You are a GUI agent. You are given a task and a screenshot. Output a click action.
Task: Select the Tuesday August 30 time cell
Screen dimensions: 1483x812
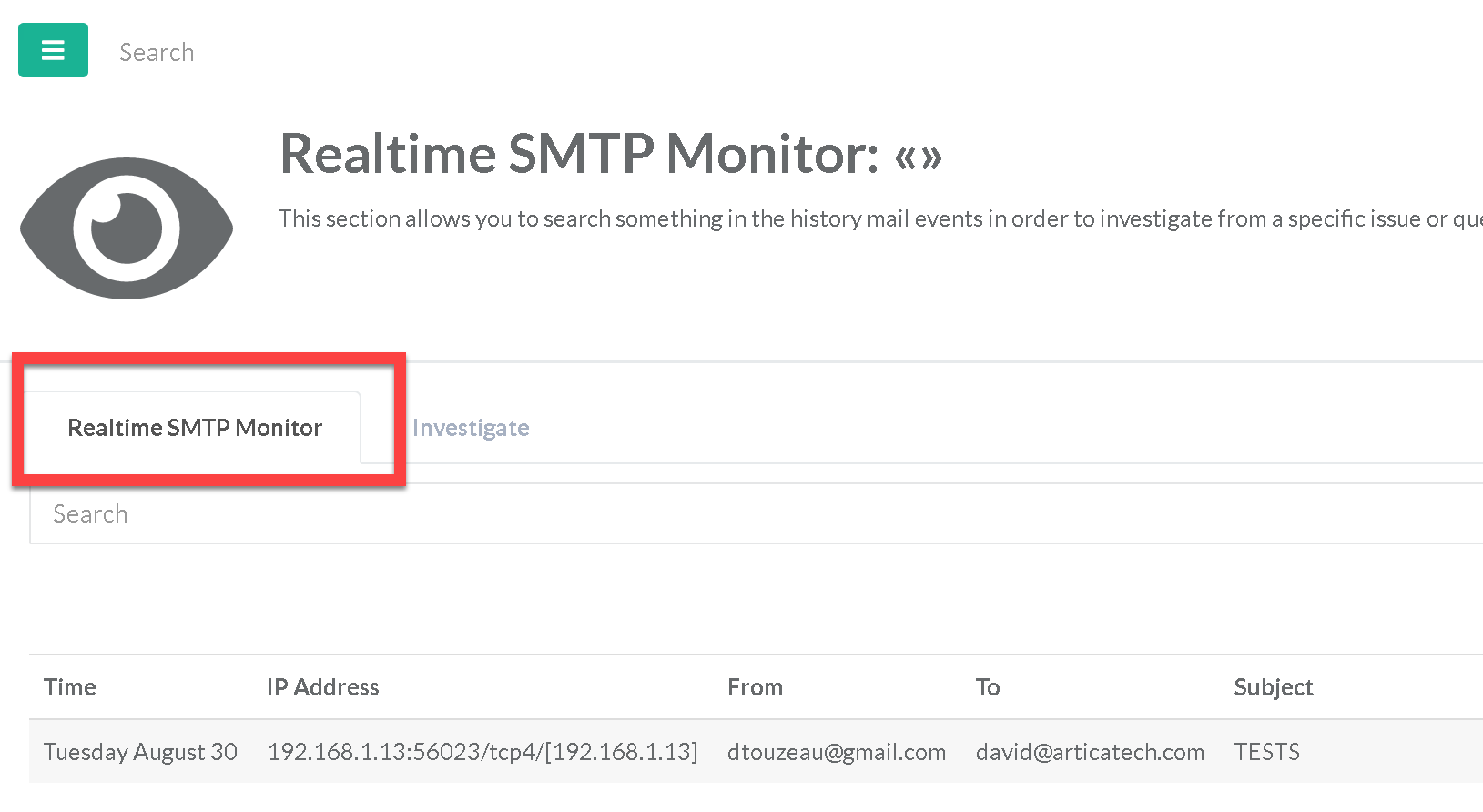[x=140, y=752]
